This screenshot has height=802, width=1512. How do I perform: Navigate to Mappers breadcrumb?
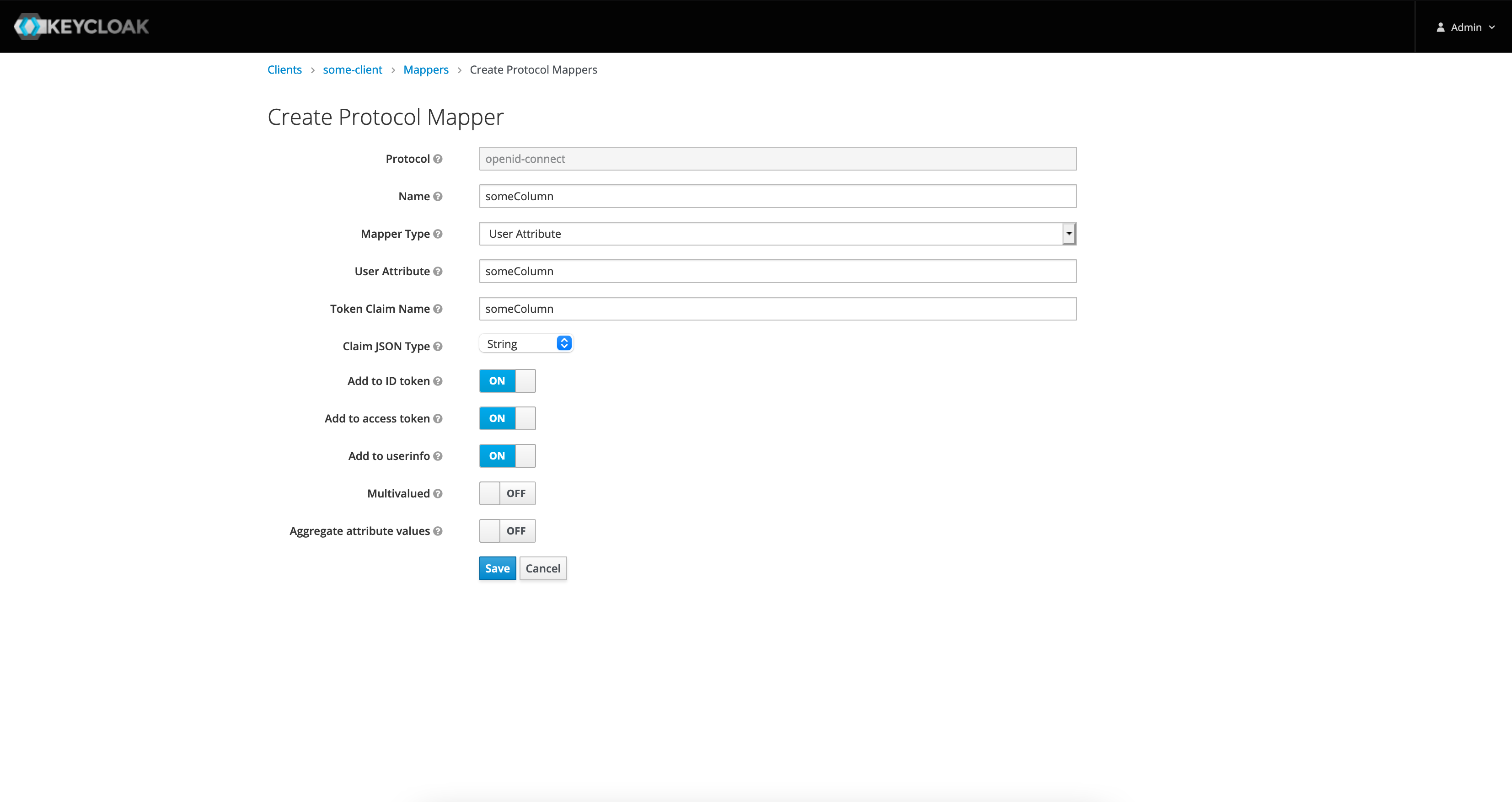click(x=425, y=70)
